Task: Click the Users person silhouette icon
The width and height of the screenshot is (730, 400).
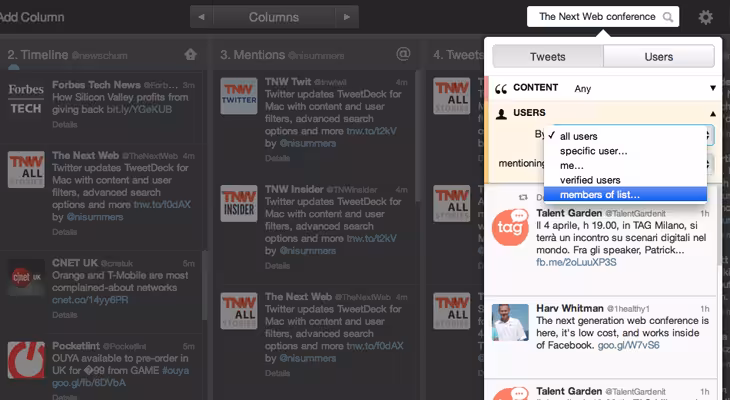Action: (x=501, y=114)
